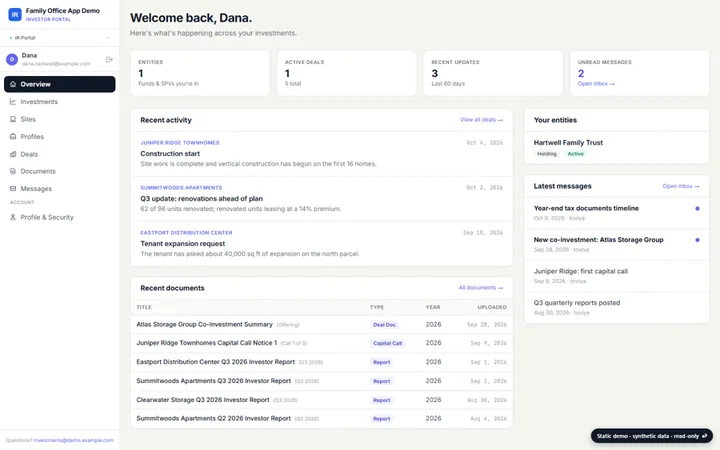
Task: Click the Recent Updates summary card
Action: coord(493,73)
